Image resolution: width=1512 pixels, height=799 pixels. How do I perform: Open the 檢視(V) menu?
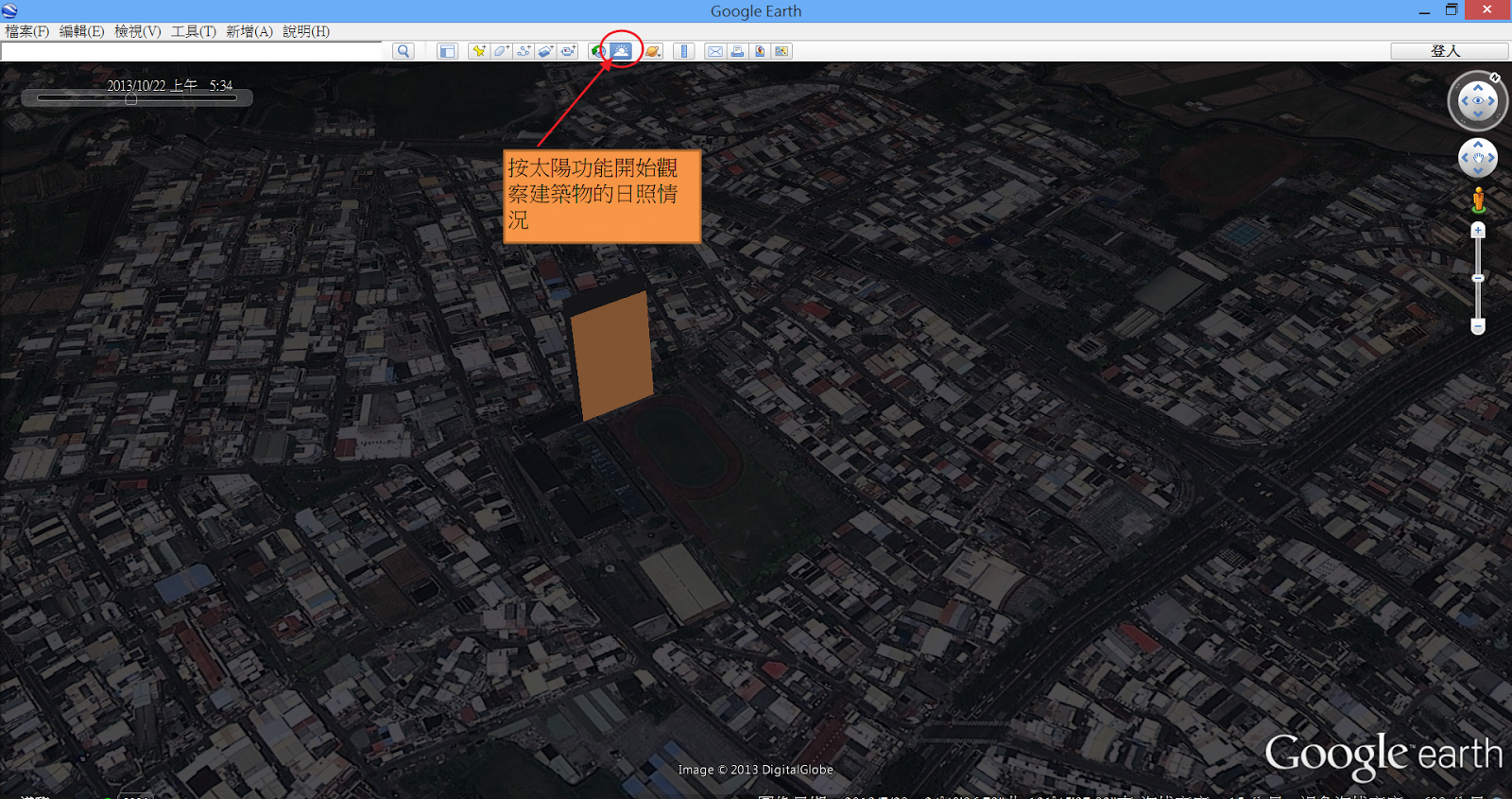point(138,31)
